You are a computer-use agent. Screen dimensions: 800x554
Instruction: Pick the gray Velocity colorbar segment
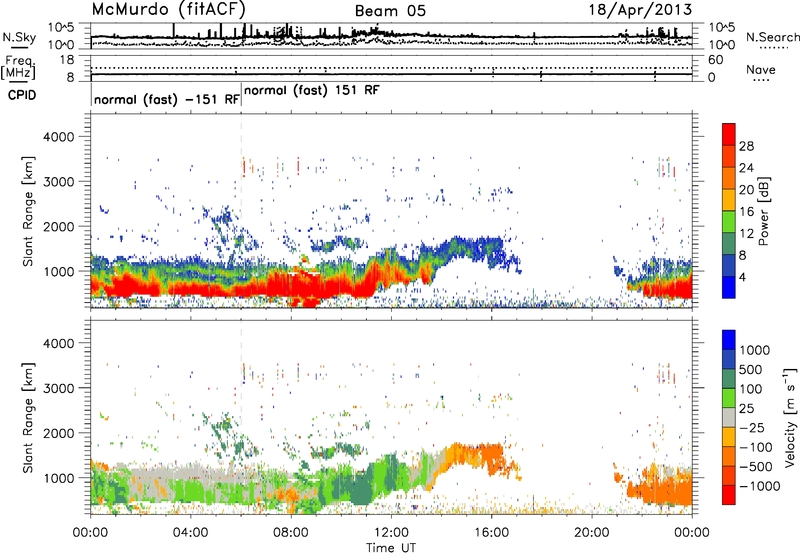point(729,417)
